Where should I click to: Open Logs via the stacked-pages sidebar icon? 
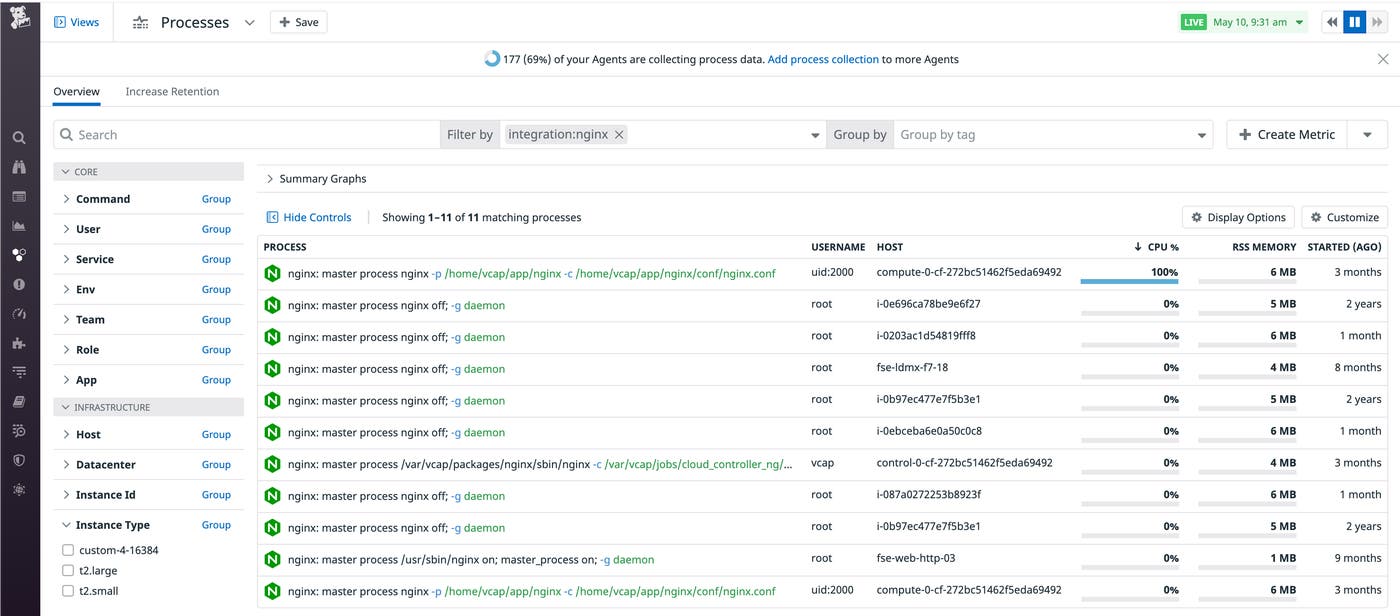click(x=20, y=400)
